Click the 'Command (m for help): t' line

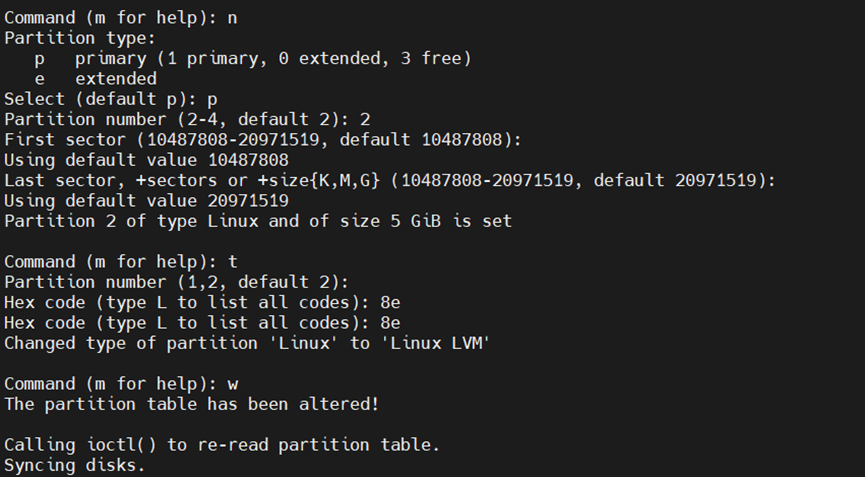[121, 262]
